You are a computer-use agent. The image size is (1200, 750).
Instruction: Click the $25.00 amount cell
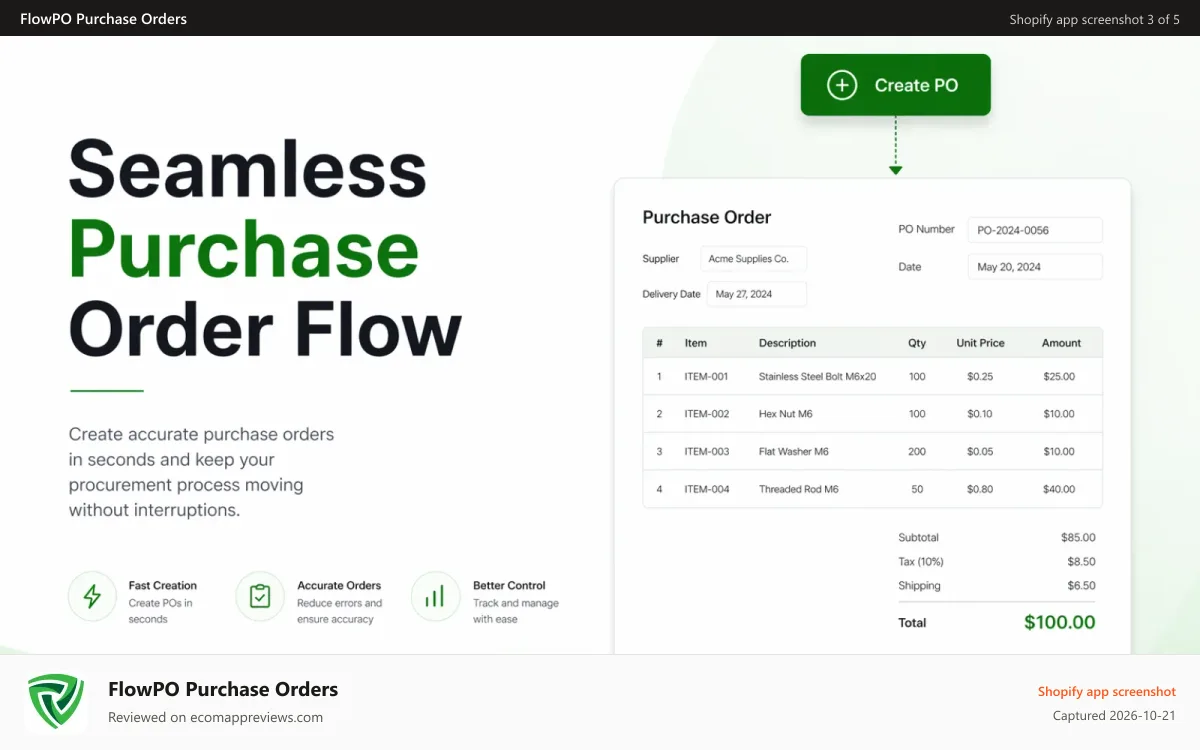1059,377
